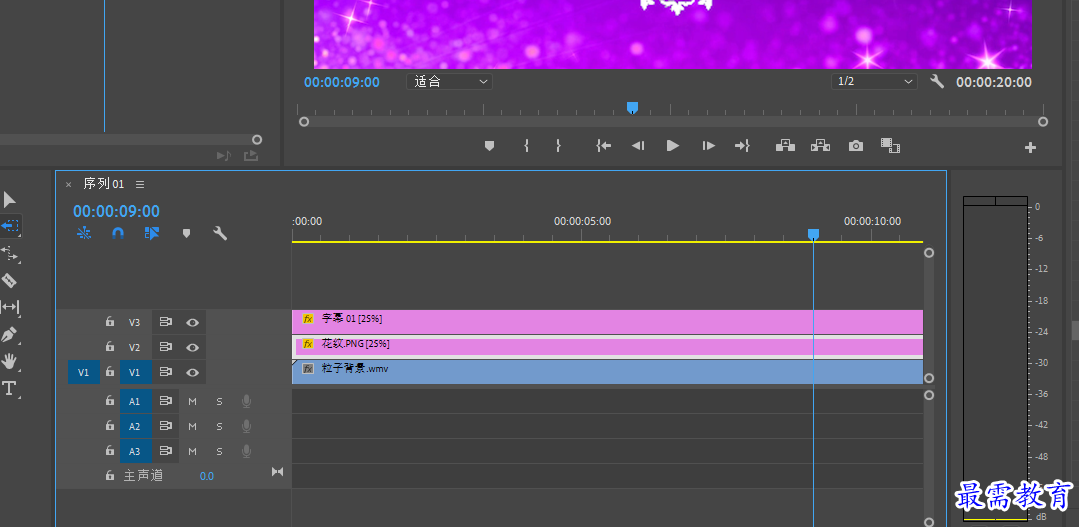Hide V1 track output eye

pos(193,372)
